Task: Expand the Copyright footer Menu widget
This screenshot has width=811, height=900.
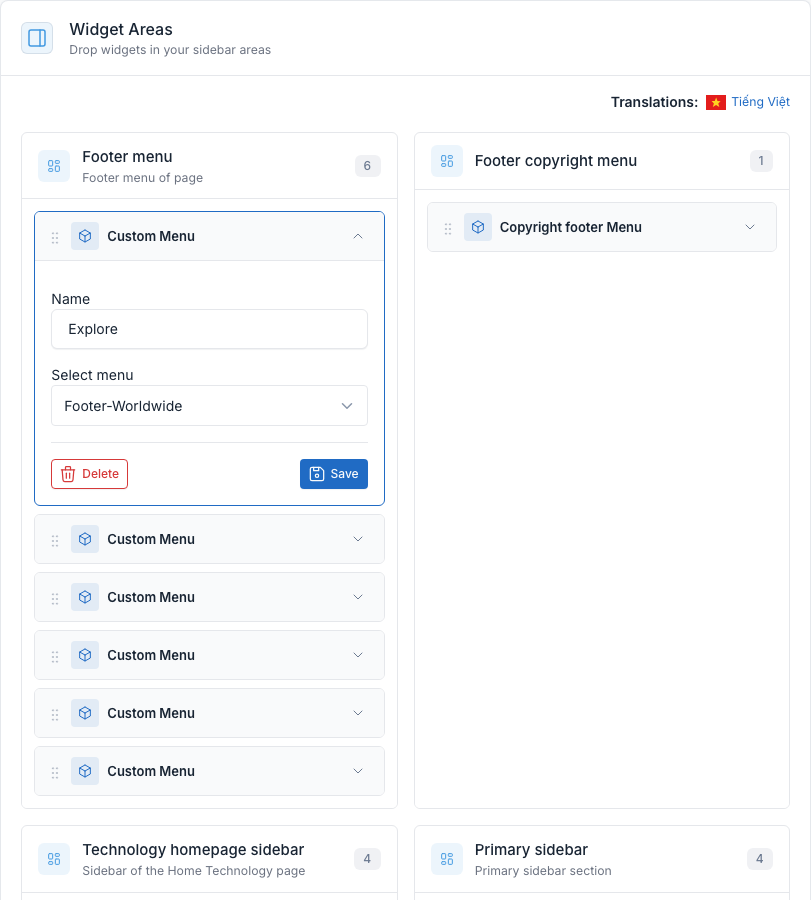Action: click(750, 227)
